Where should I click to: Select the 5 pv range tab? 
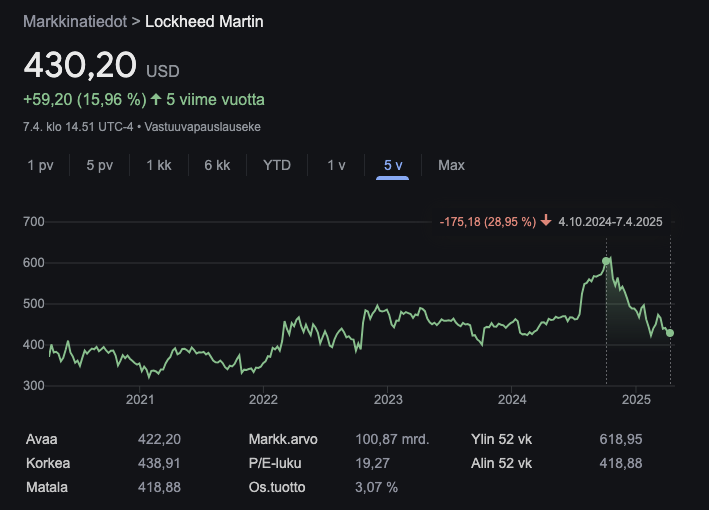[99, 165]
